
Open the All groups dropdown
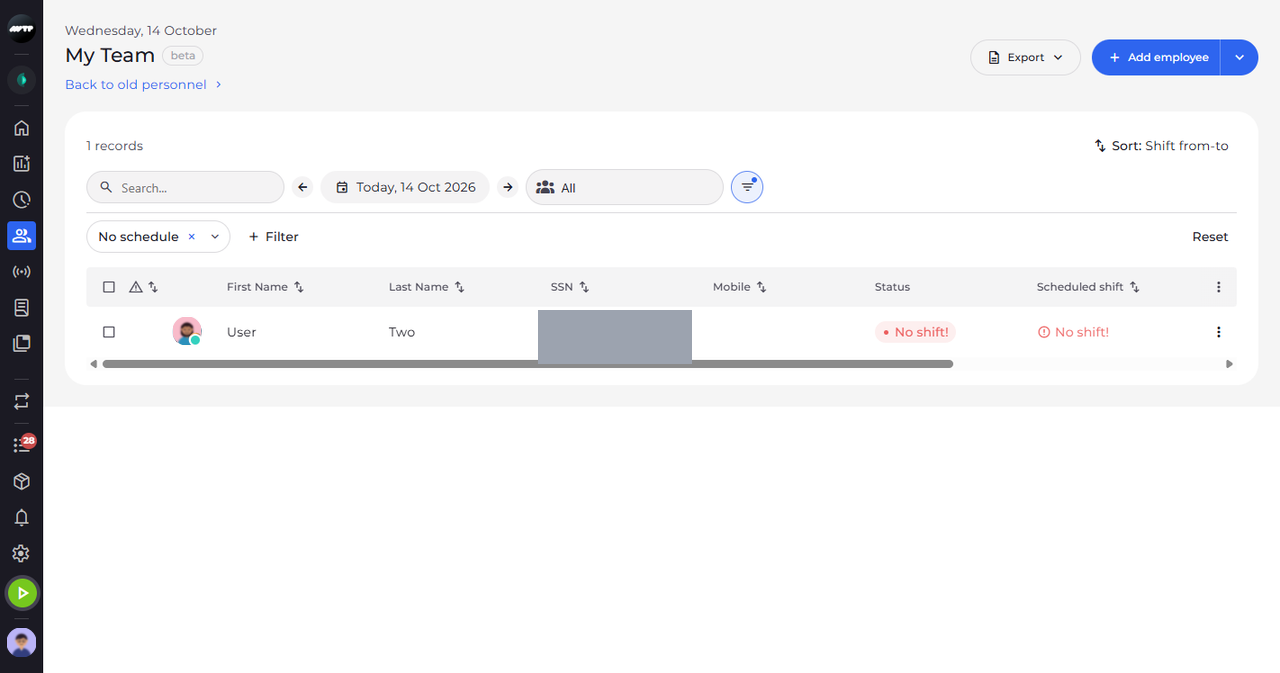[x=624, y=187]
